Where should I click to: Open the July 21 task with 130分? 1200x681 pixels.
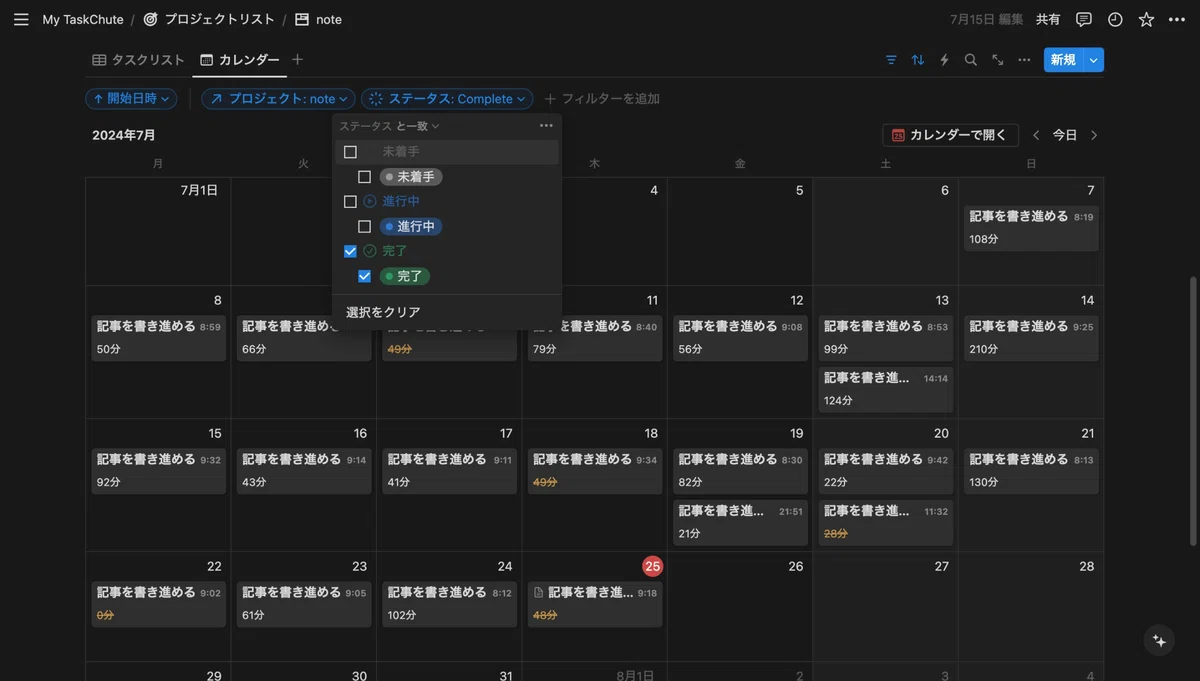pyautogui.click(x=1031, y=471)
